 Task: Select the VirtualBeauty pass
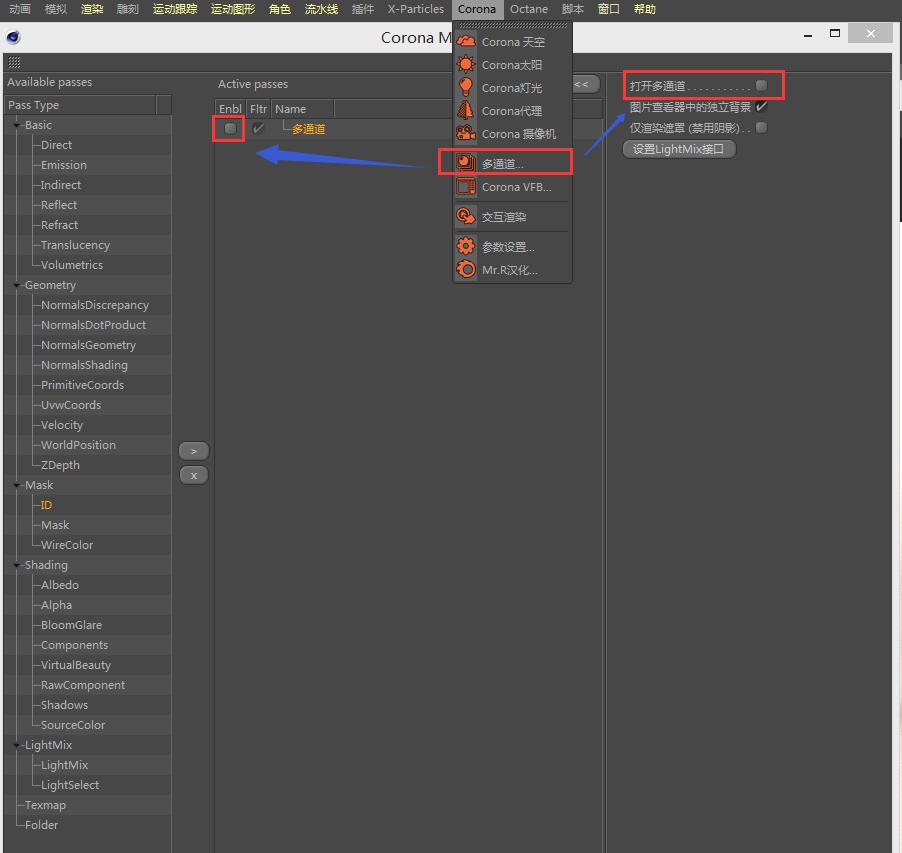(75, 665)
